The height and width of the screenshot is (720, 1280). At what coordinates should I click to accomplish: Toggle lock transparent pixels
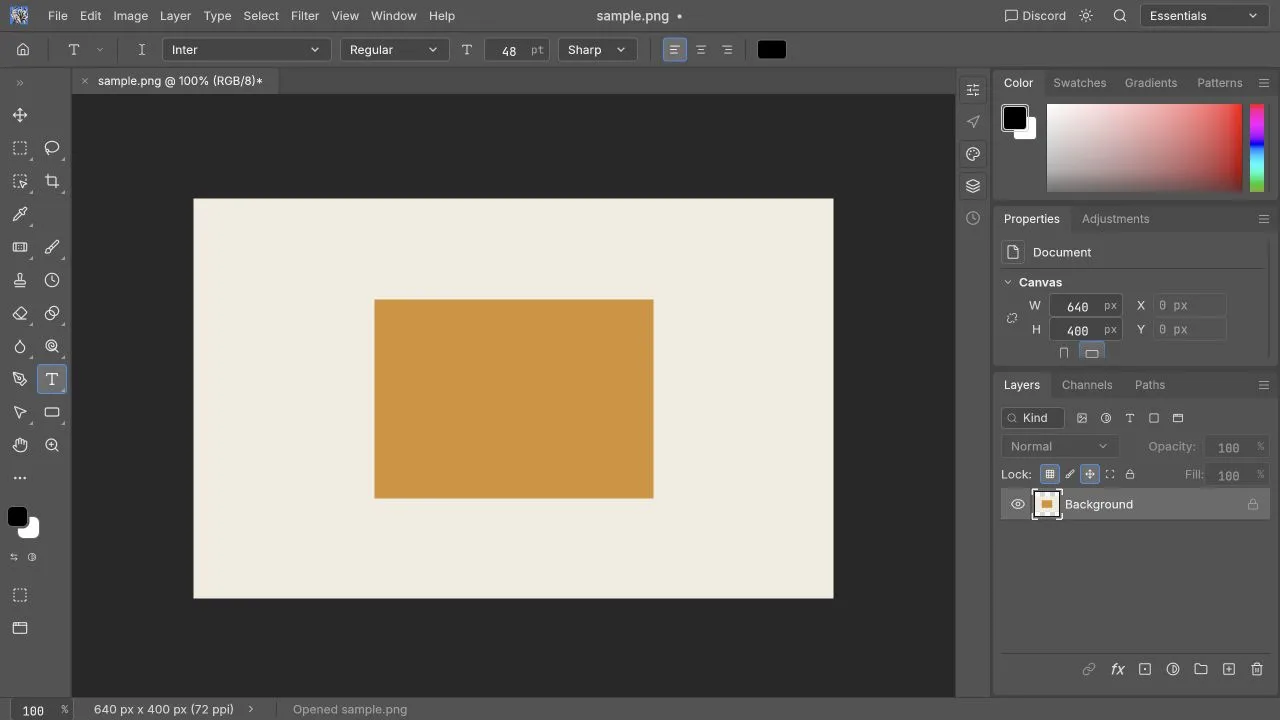tap(1049, 474)
